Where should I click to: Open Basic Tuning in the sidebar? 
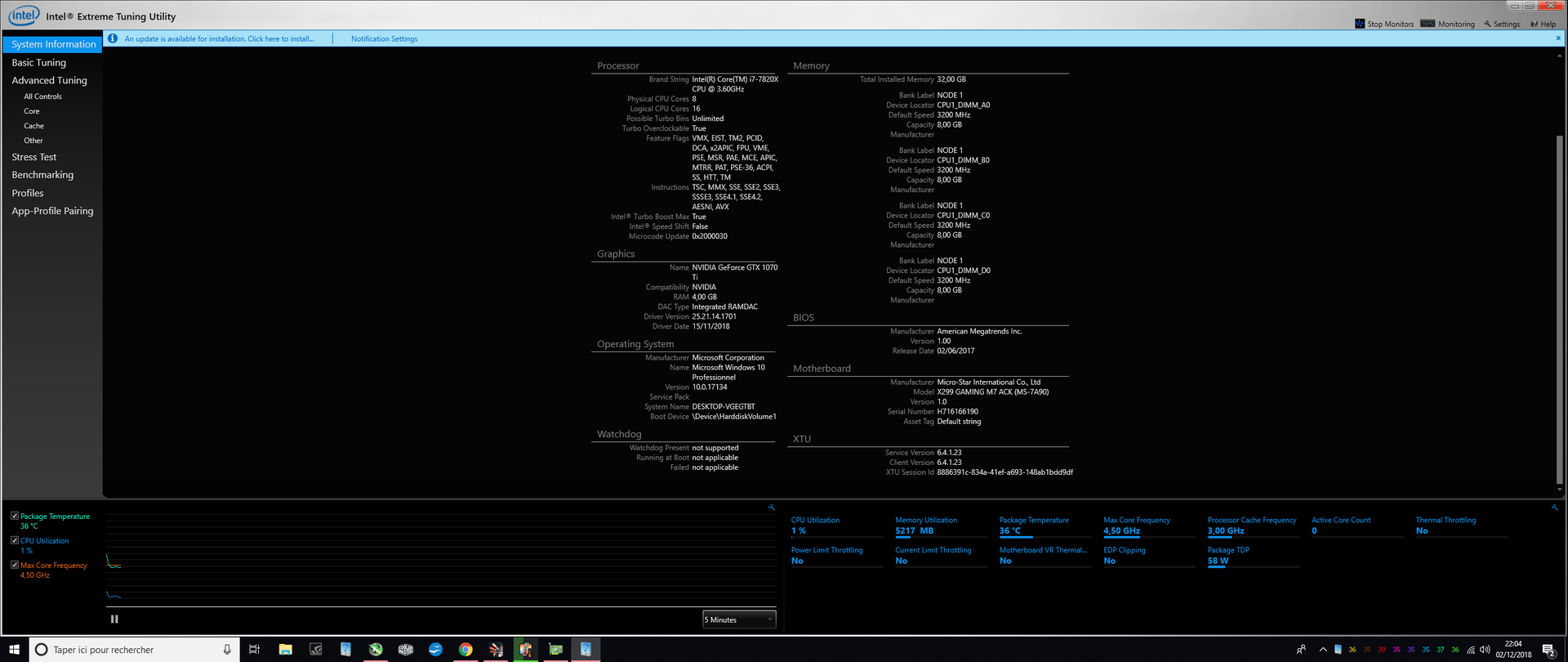click(39, 62)
